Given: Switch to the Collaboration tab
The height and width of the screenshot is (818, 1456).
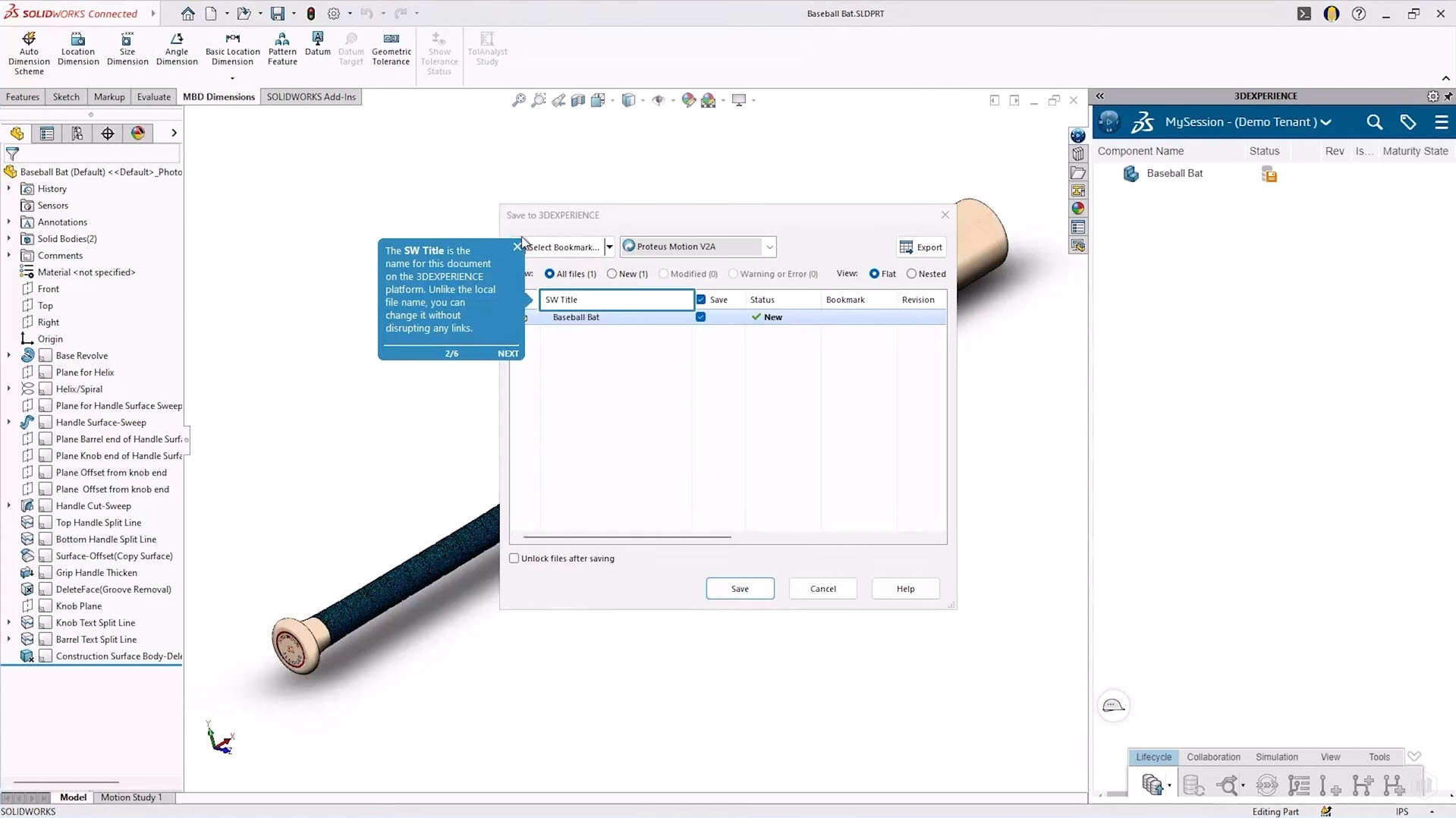Looking at the screenshot, I should (1212, 757).
